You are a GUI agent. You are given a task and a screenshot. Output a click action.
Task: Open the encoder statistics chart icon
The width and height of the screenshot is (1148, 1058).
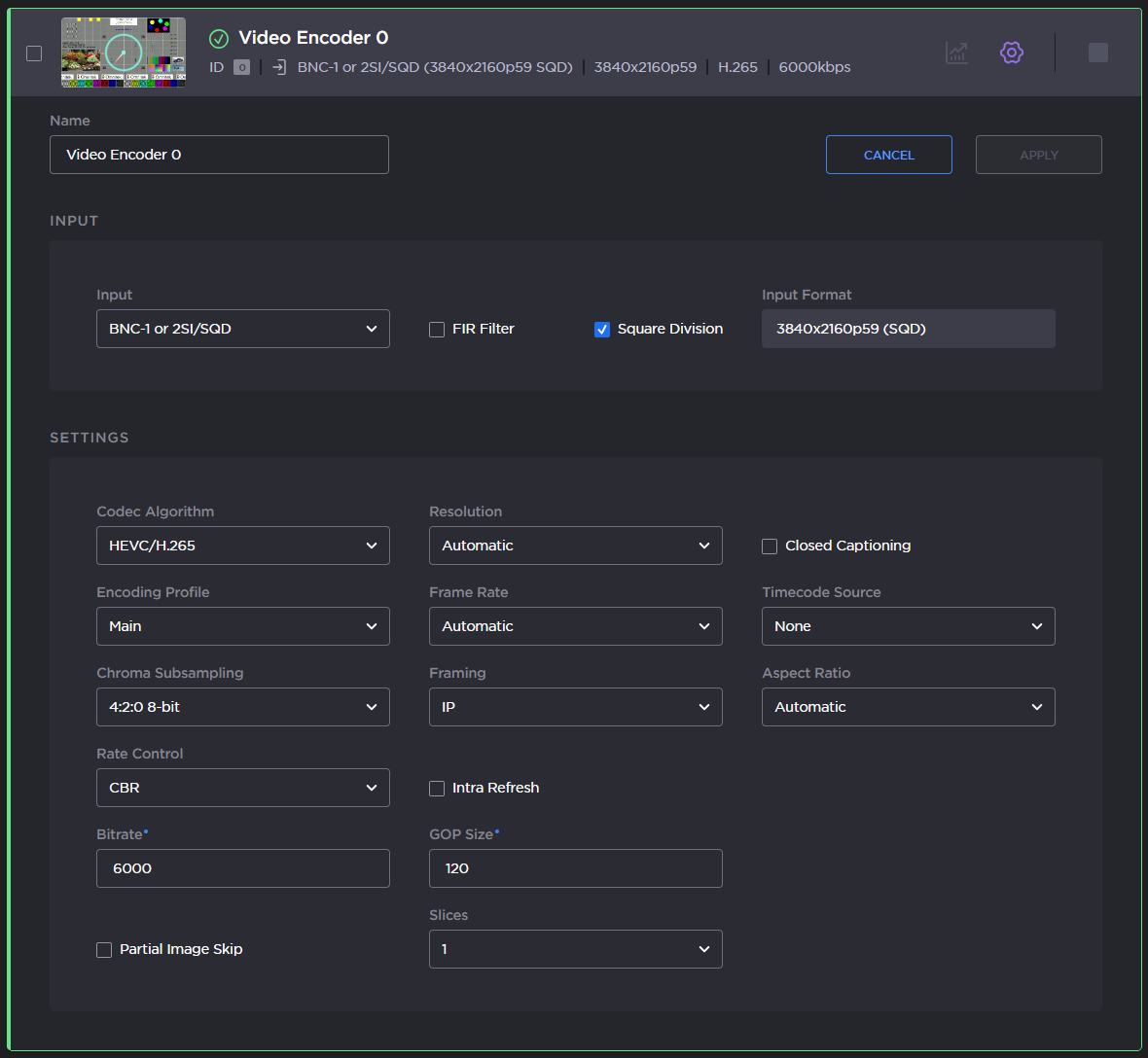pos(956,53)
